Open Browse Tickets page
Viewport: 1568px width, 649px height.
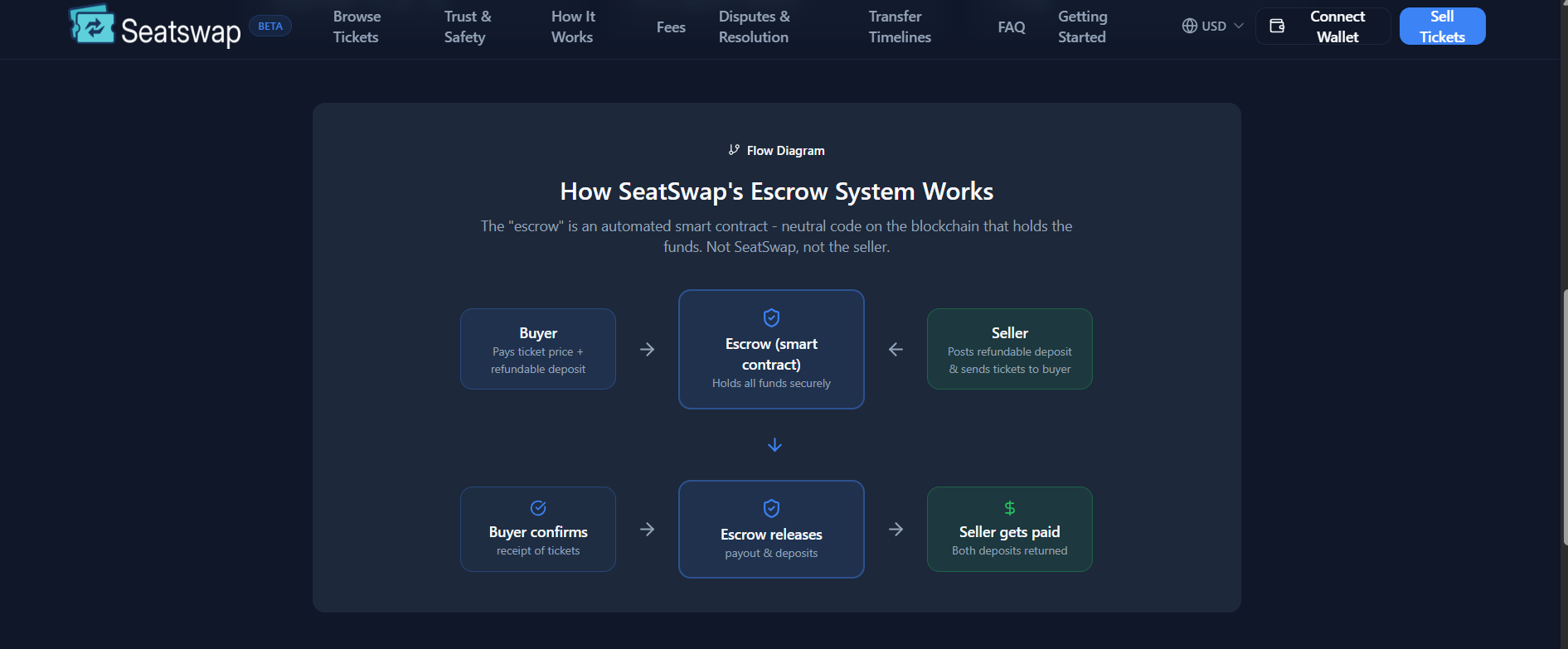[x=357, y=27]
